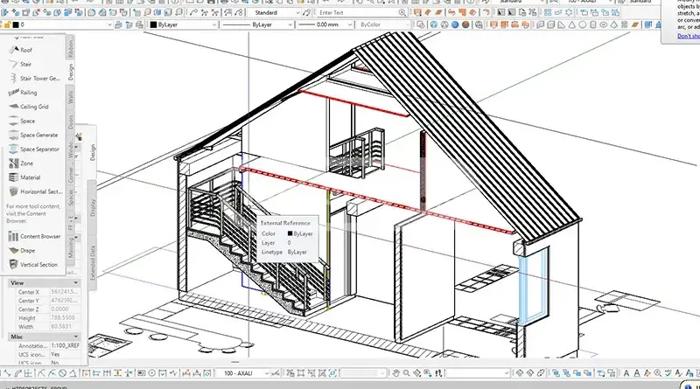The height and width of the screenshot is (389, 700).
Task: Choose the Space Generate tool
Action: (x=34, y=135)
